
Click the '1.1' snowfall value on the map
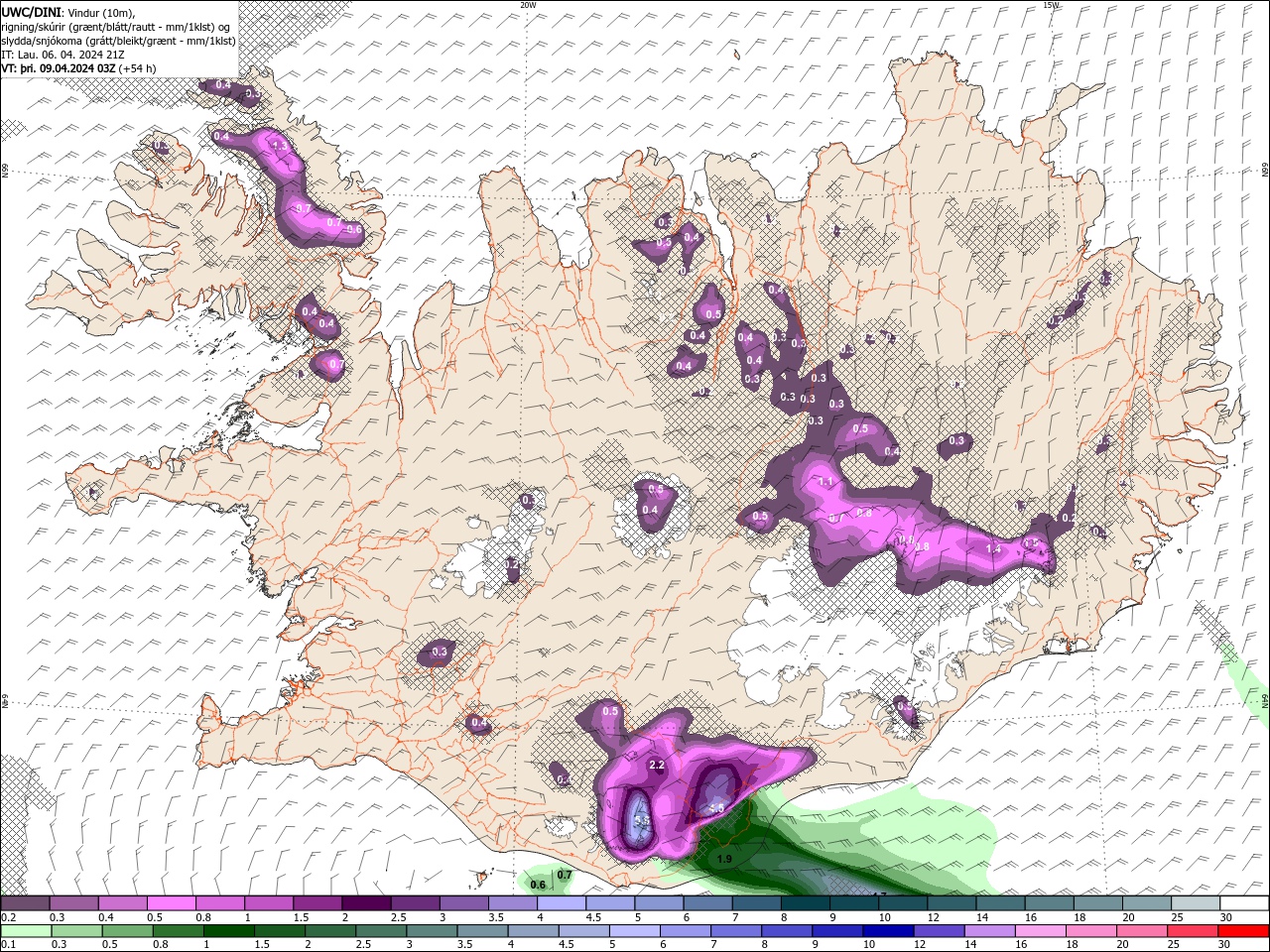tap(826, 482)
